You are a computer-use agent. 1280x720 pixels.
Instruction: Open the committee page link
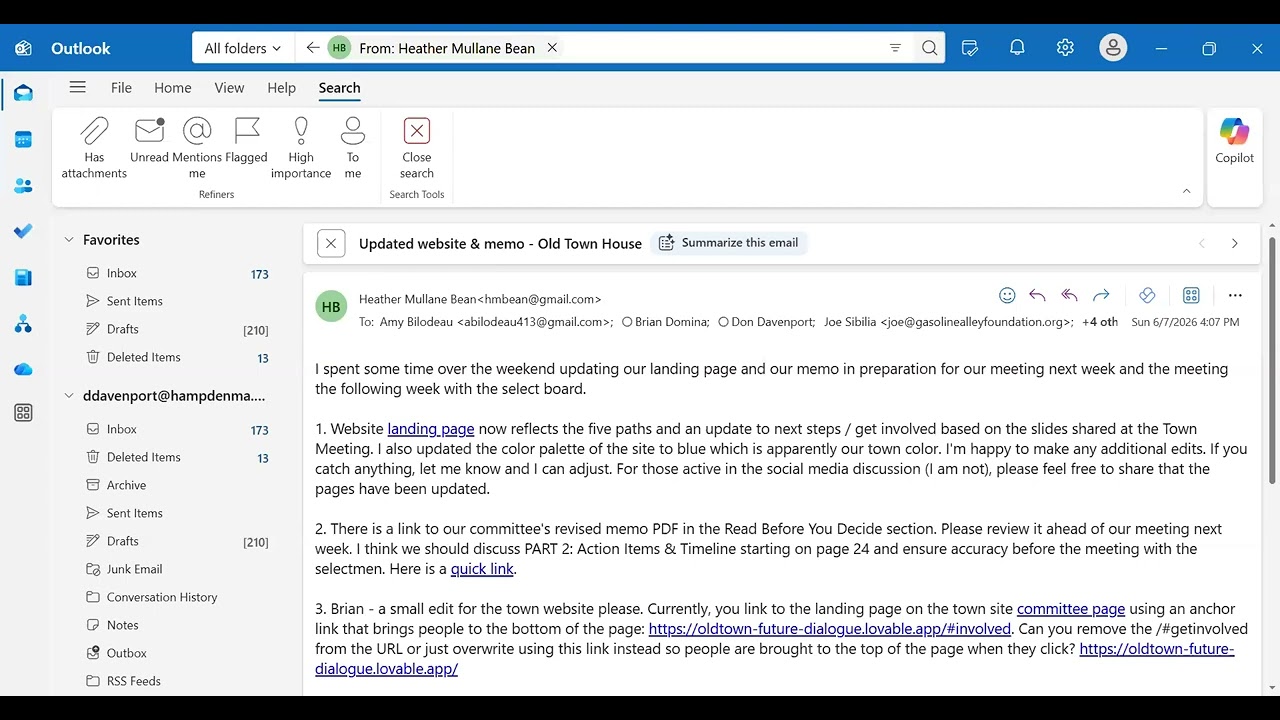[1071, 609]
